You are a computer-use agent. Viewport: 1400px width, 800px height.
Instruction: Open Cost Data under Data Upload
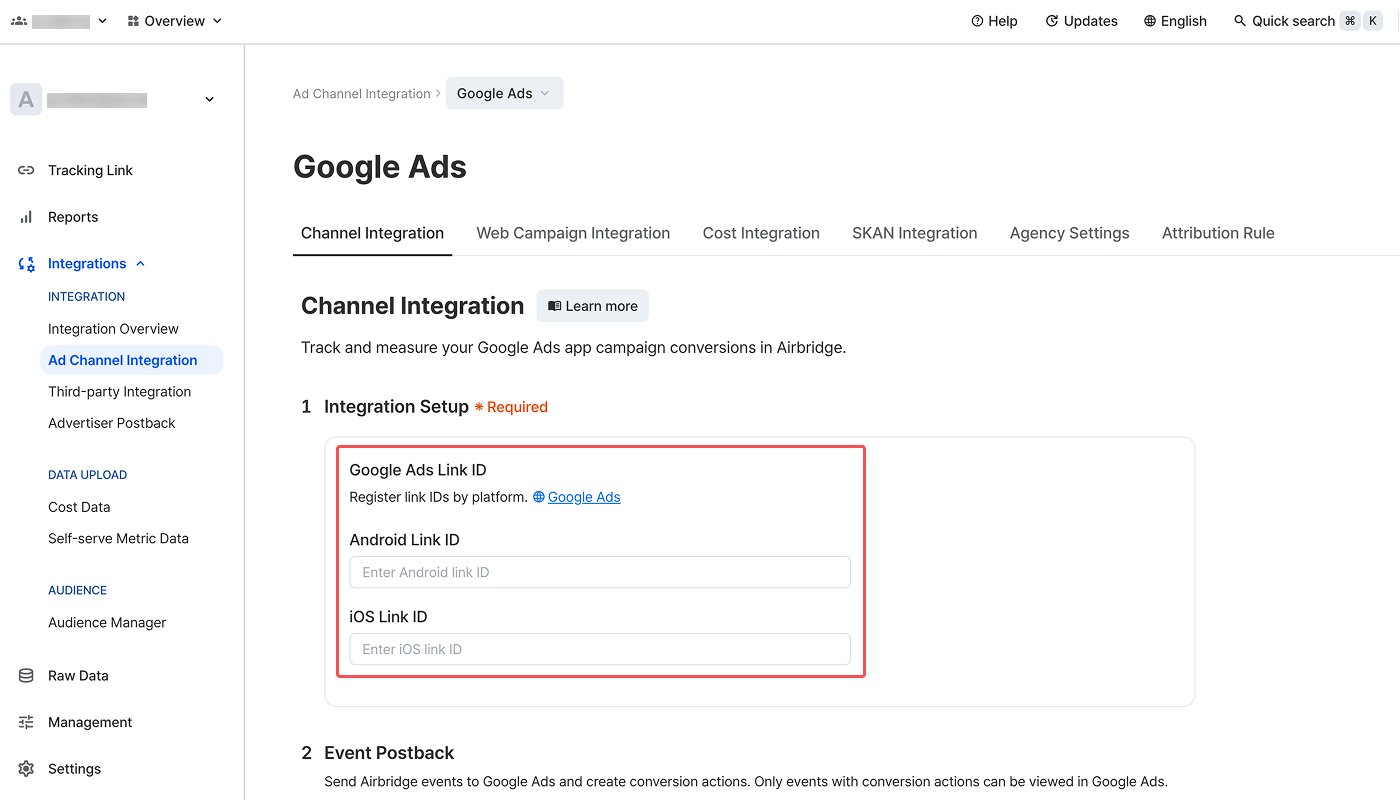click(79, 507)
